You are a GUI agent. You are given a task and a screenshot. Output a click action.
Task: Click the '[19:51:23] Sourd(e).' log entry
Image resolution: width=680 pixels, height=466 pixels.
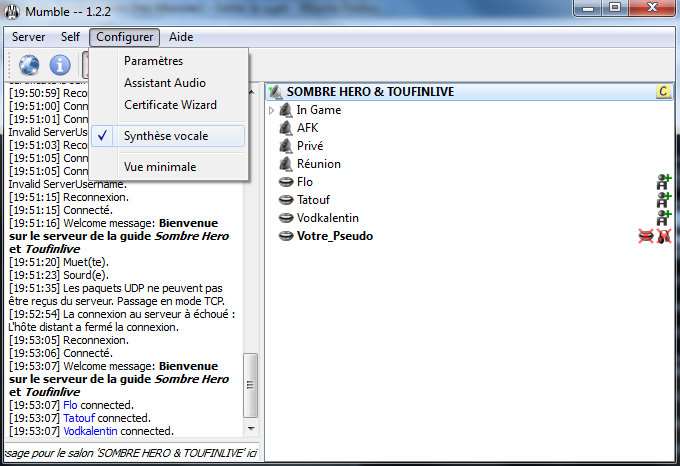pyautogui.click(x=59, y=275)
